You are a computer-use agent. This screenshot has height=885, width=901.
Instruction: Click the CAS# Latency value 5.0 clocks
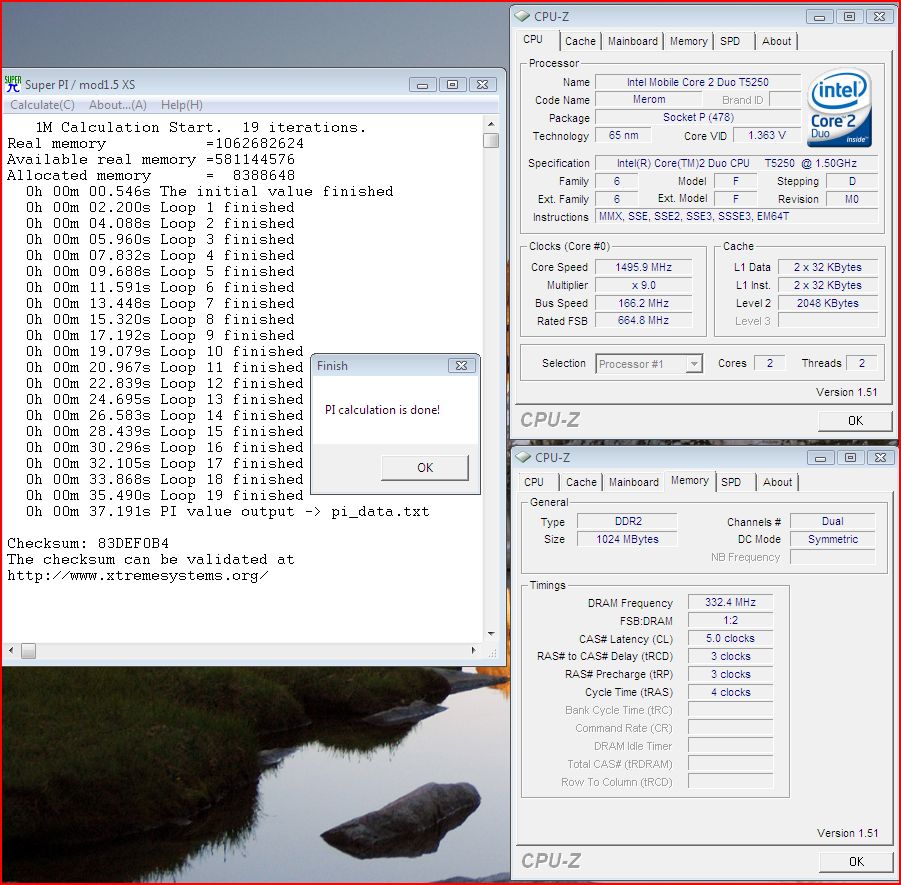coord(730,638)
